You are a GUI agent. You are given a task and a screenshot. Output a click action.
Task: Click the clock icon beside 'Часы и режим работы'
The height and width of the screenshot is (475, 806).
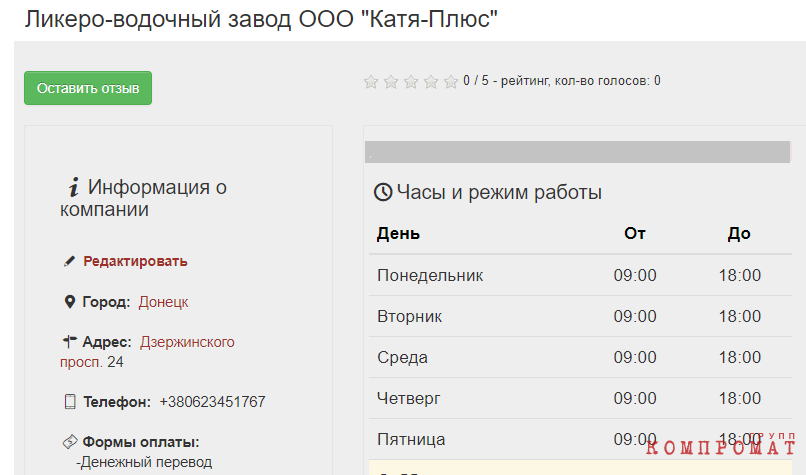point(383,192)
